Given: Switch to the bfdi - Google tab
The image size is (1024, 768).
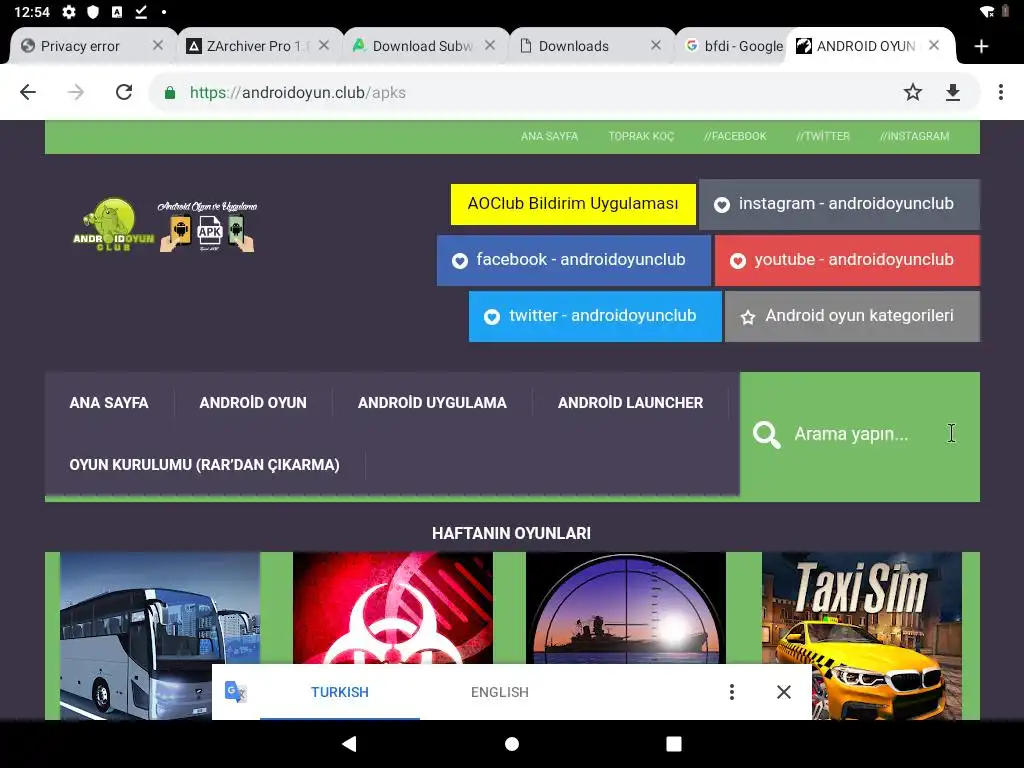Looking at the screenshot, I should click(x=734, y=46).
